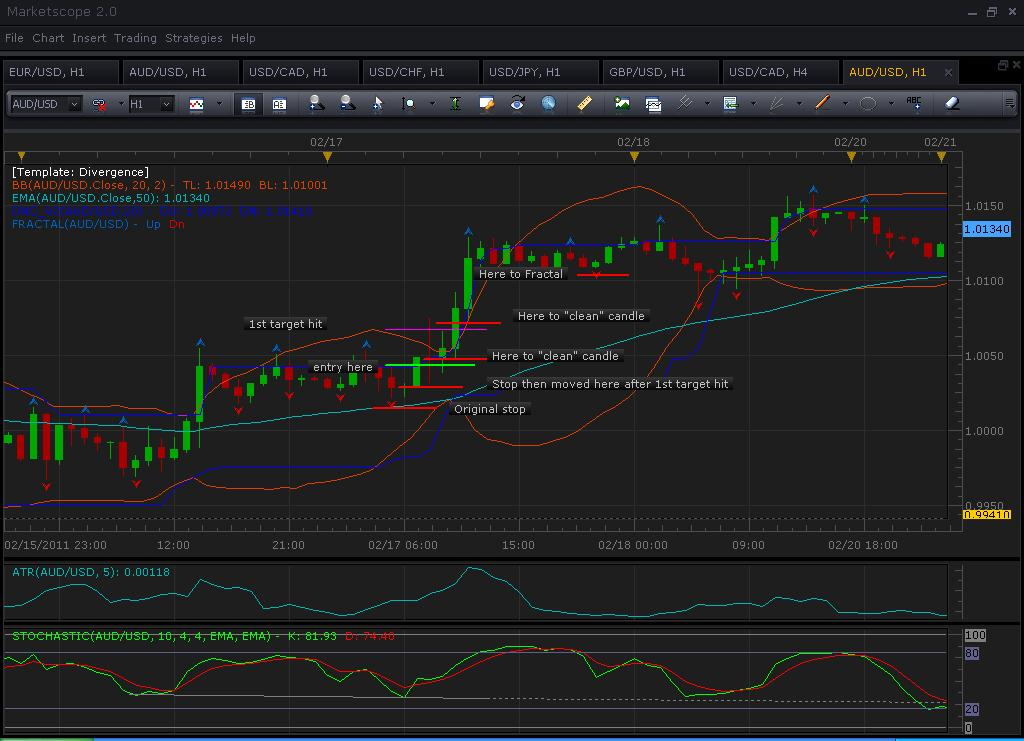The height and width of the screenshot is (741, 1024).
Task: Expand the arrow beside the chain-link icon
Action: (x=121, y=104)
